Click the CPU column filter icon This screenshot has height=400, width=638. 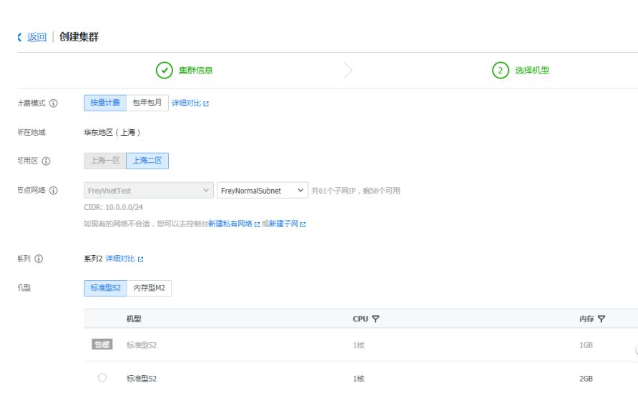376,319
